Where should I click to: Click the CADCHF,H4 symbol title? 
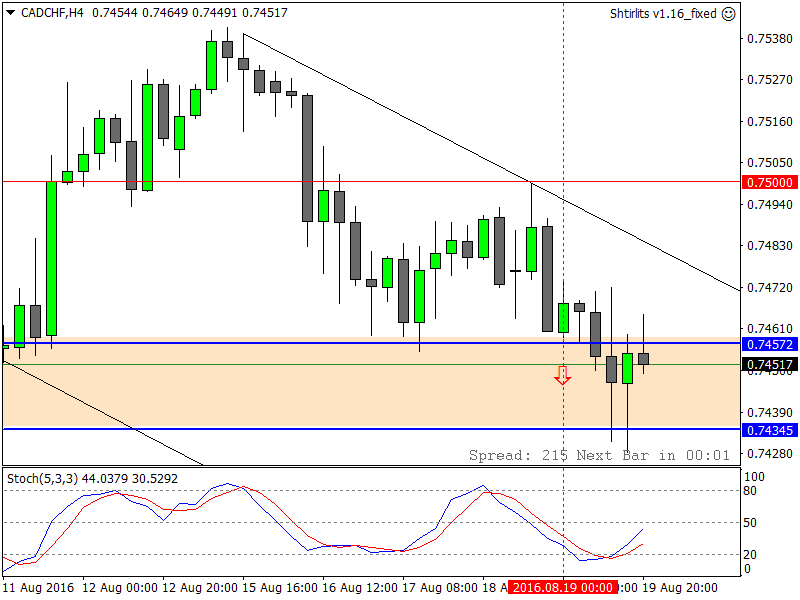pos(52,13)
